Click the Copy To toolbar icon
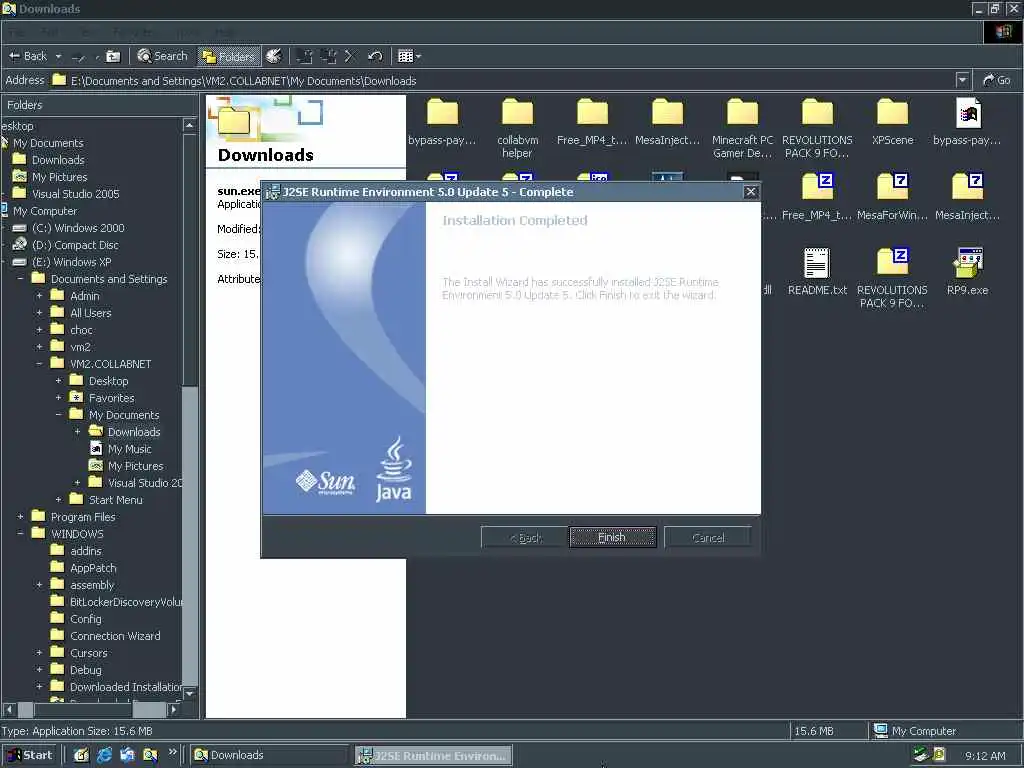The height and width of the screenshot is (768, 1024). pos(328,56)
